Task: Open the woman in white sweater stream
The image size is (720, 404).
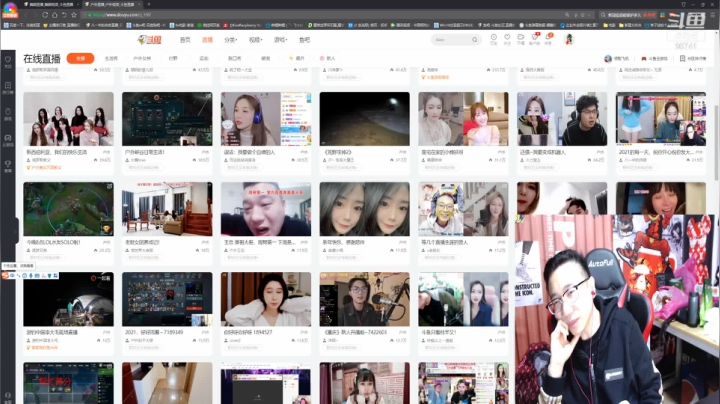Action: 266,299
